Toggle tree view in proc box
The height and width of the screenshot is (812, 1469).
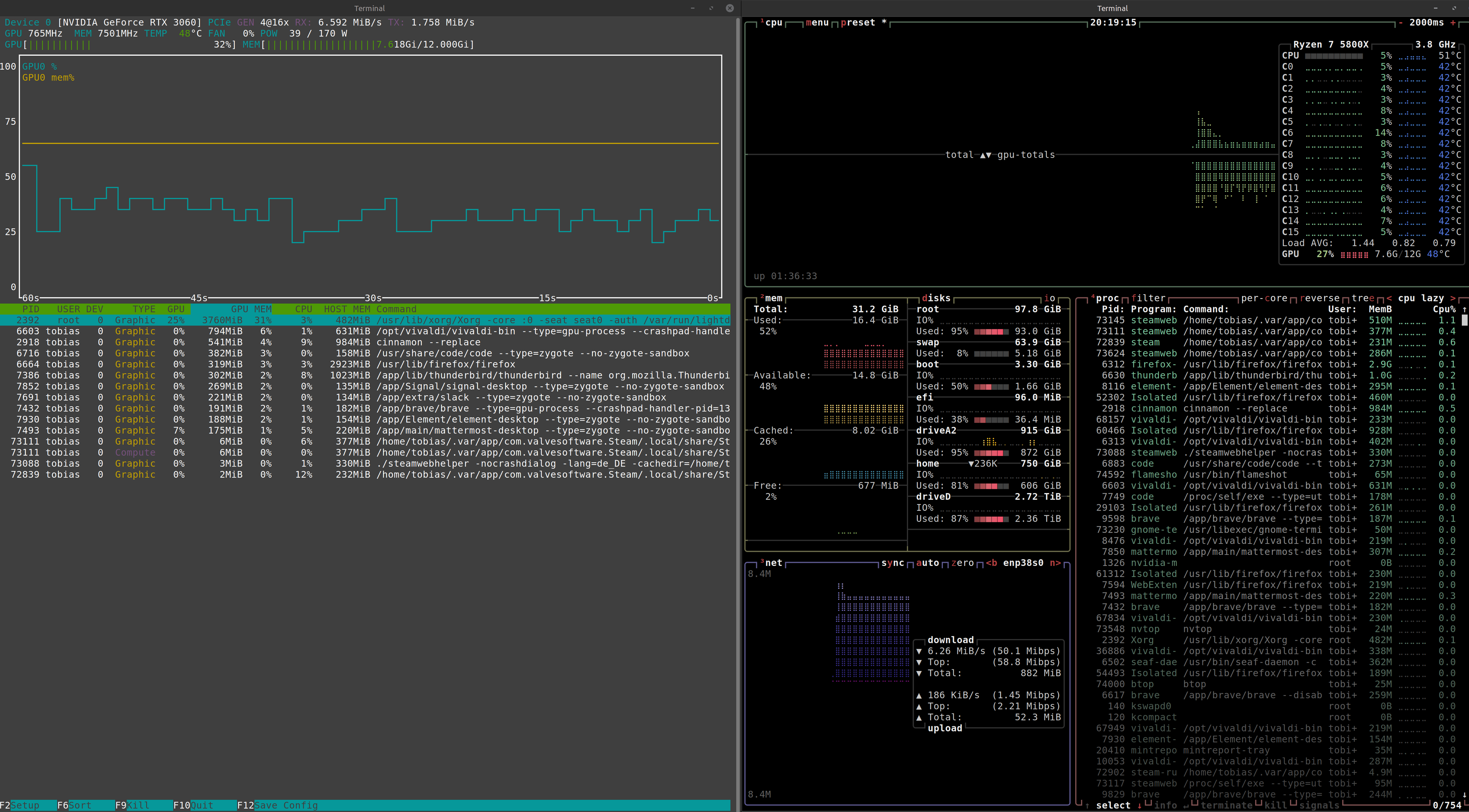point(1363,298)
